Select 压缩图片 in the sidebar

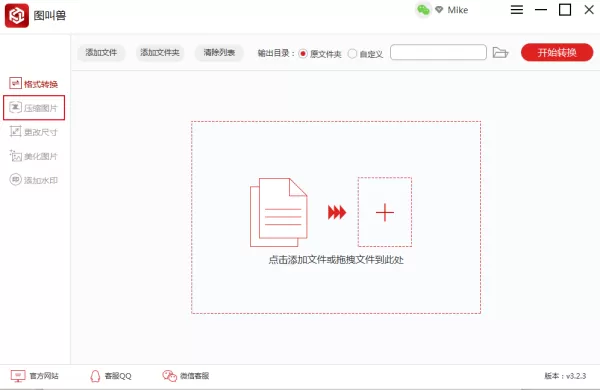pos(34,108)
